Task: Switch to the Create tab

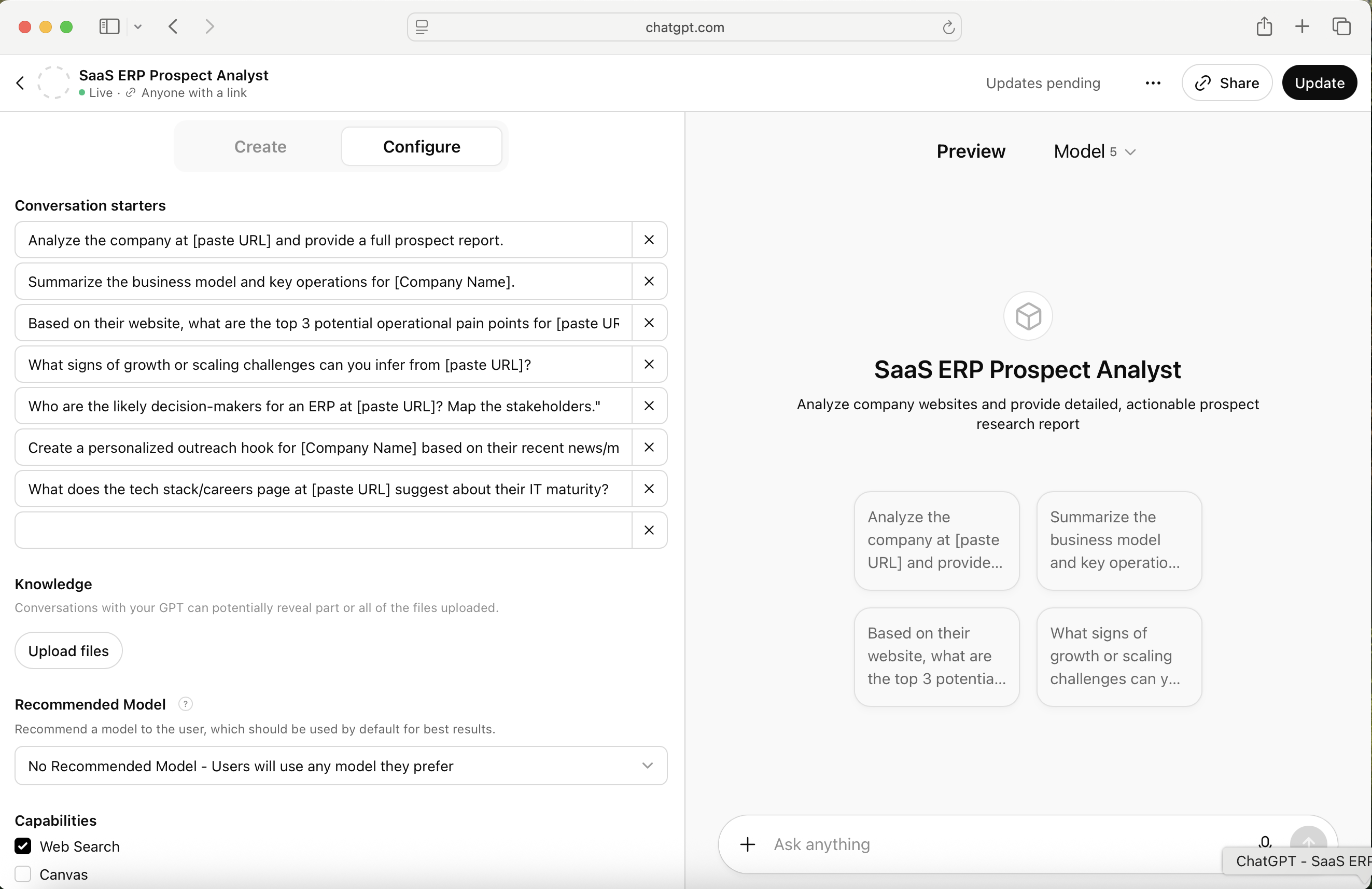Action: coord(260,146)
